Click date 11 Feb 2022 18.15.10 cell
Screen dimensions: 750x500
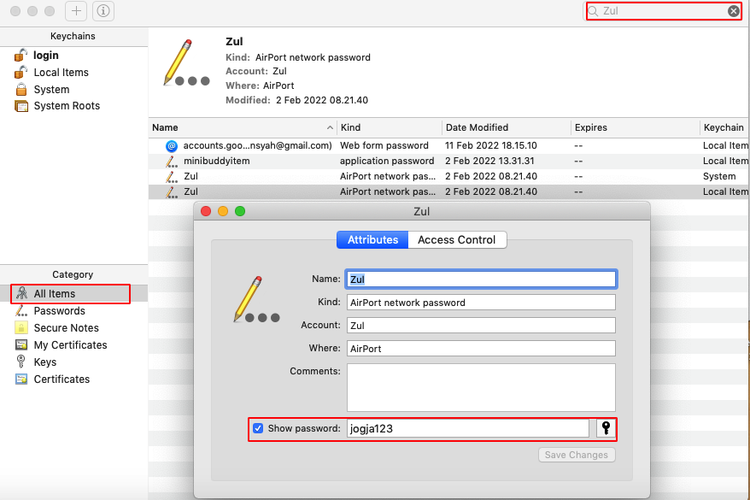[491, 145]
